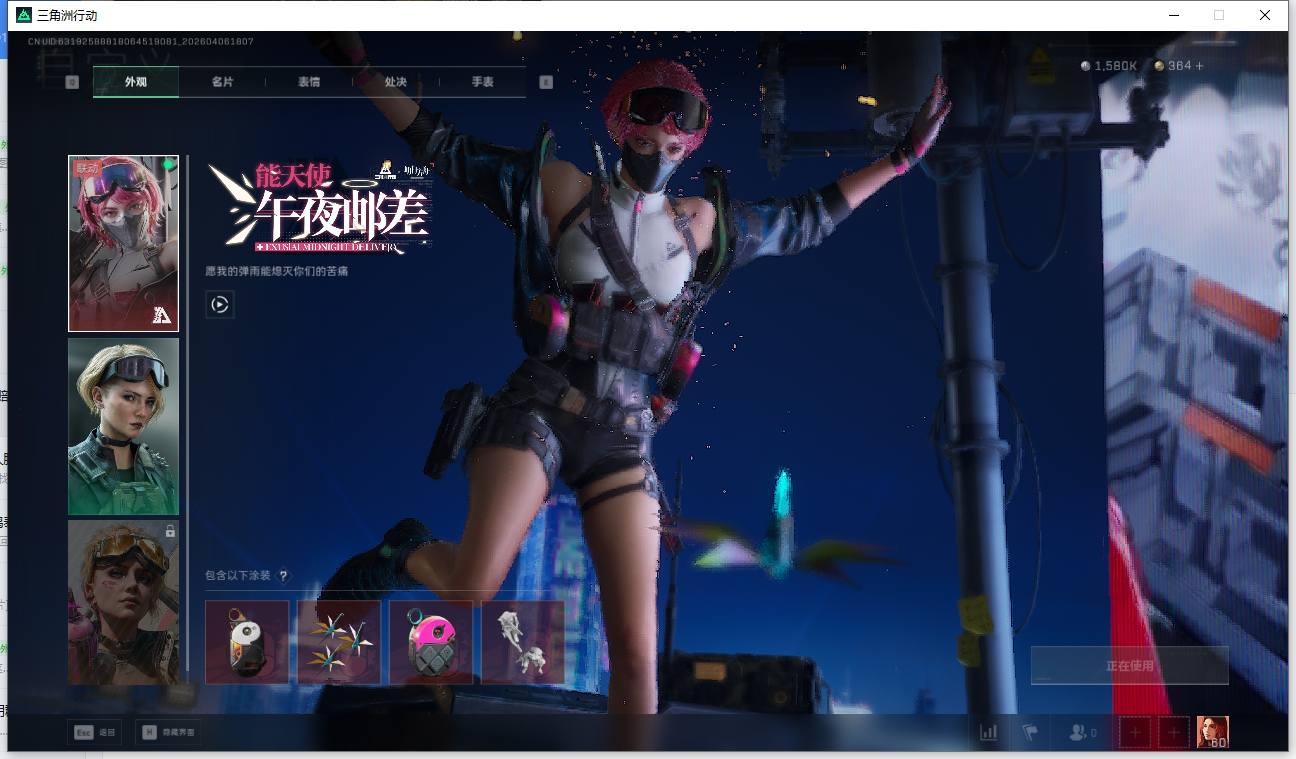
Task: Open the player avatar in bottom bar
Action: click(x=1213, y=733)
